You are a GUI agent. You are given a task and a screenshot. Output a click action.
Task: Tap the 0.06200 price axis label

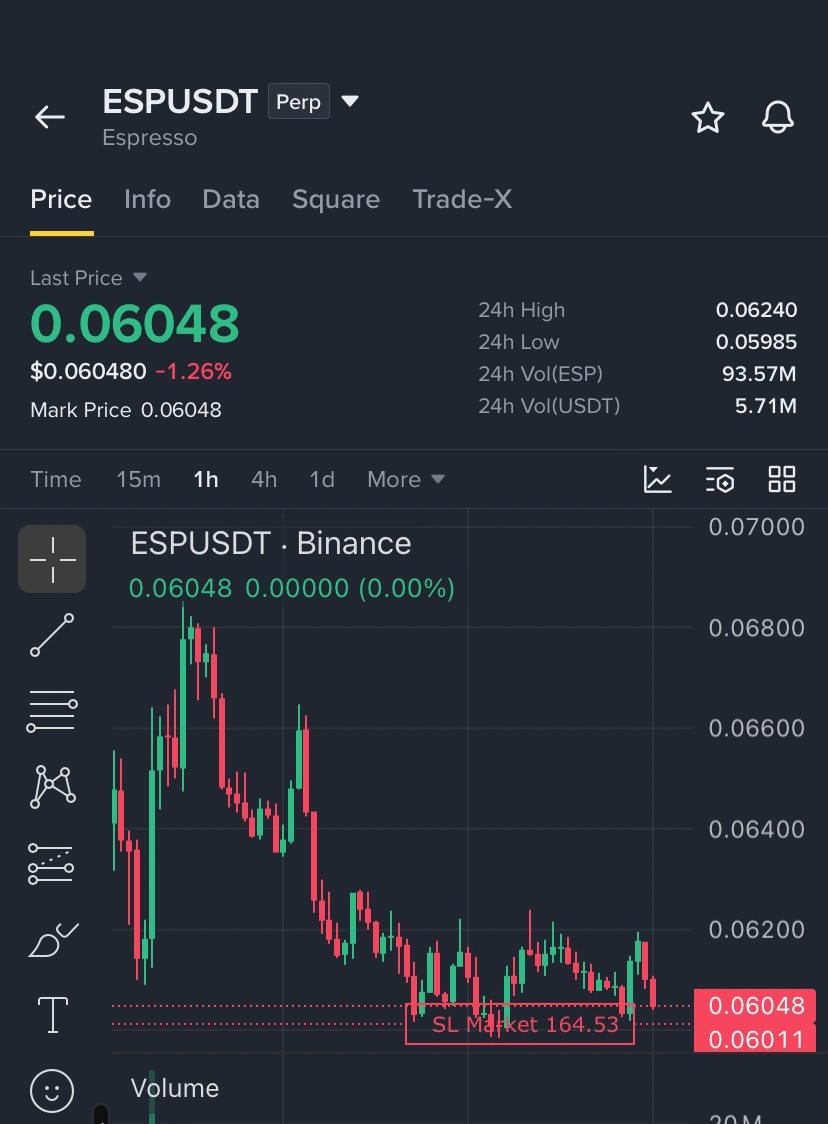coord(756,930)
